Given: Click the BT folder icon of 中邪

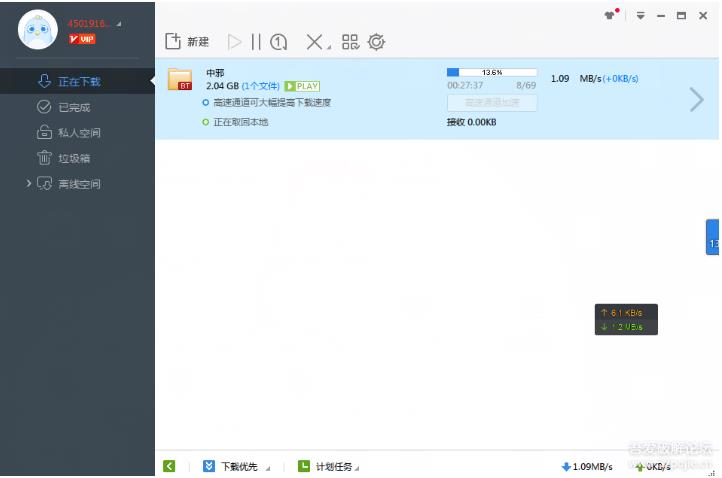Looking at the screenshot, I should click(x=180, y=79).
